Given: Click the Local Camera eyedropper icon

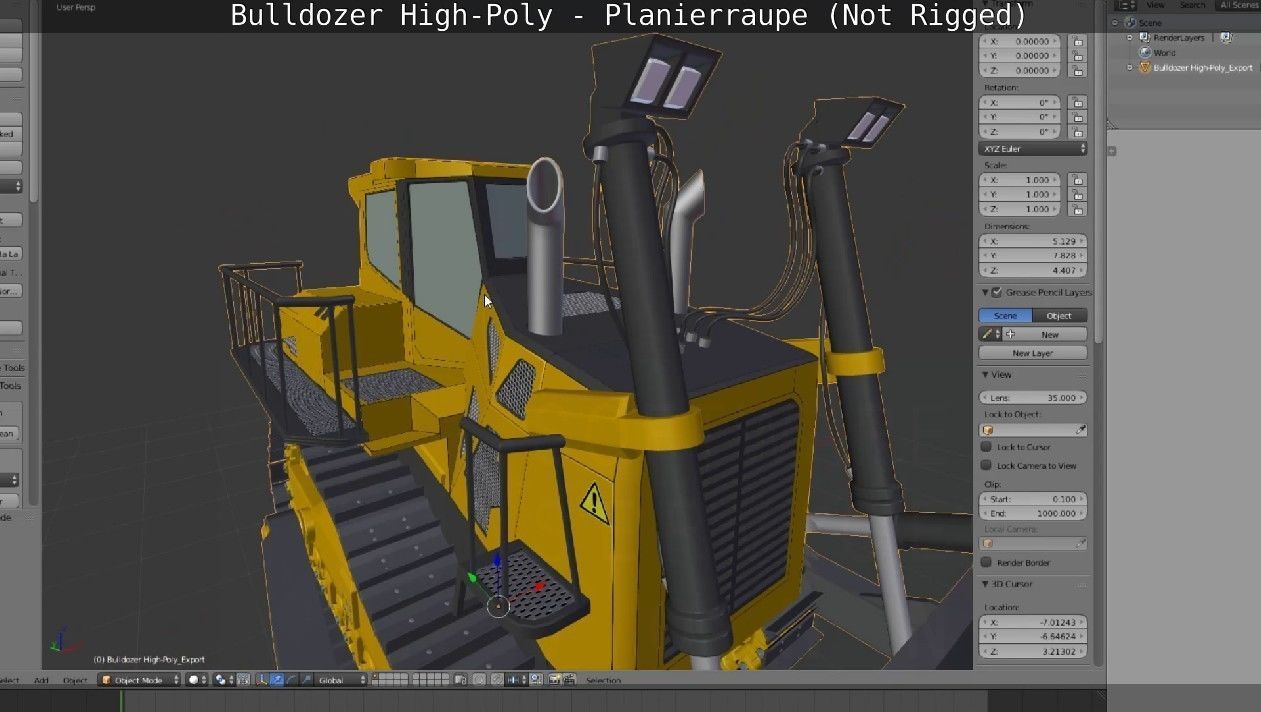Looking at the screenshot, I should [1080, 544].
